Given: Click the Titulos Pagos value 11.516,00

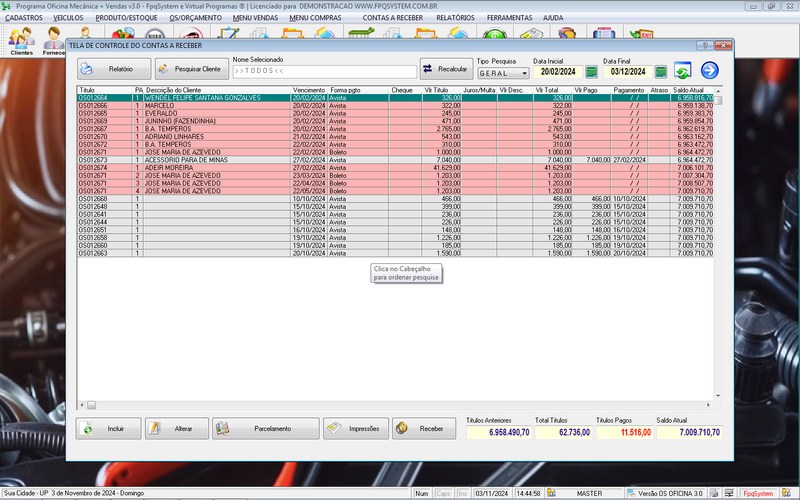Looking at the screenshot, I should [624, 433].
